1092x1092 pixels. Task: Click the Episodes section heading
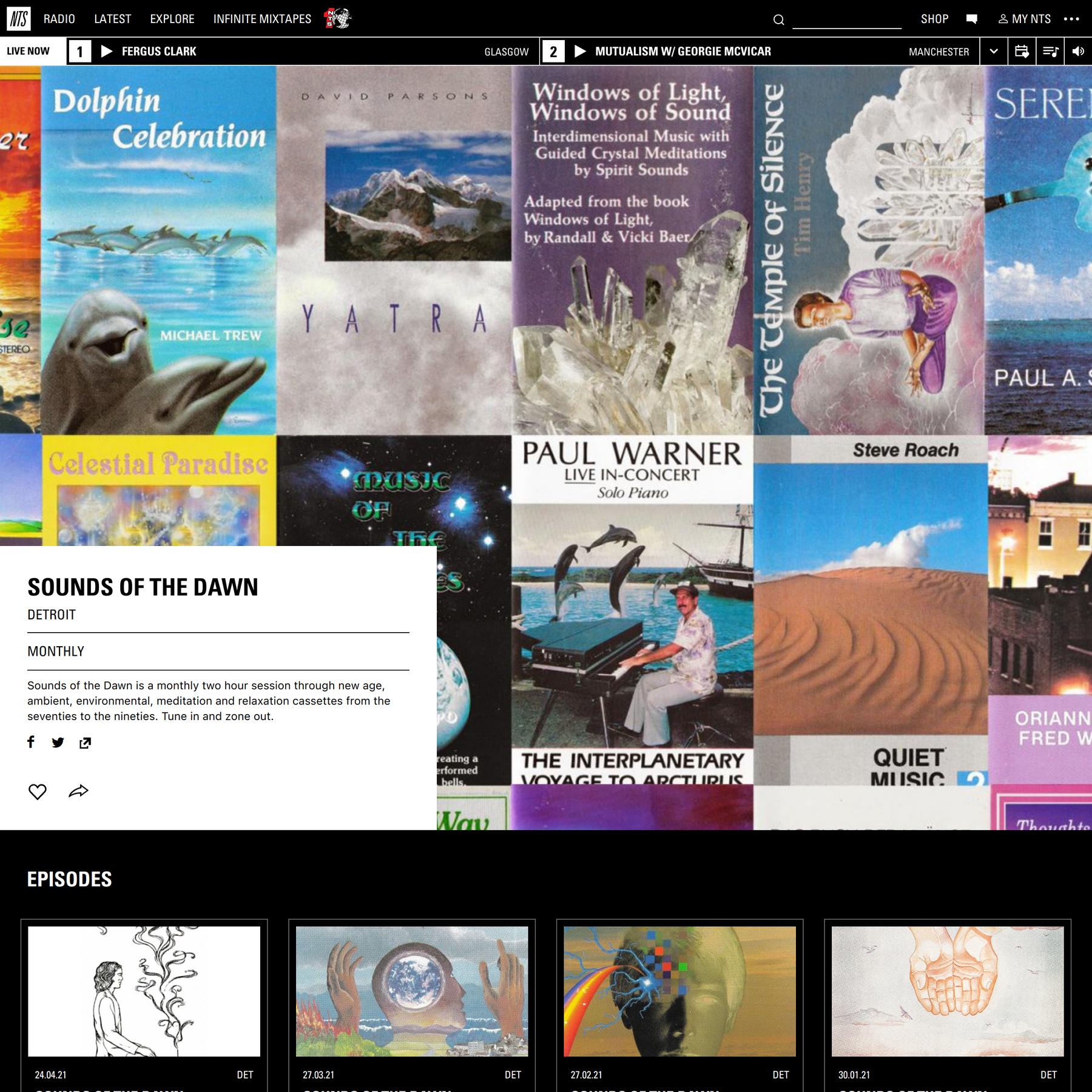click(70, 879)
